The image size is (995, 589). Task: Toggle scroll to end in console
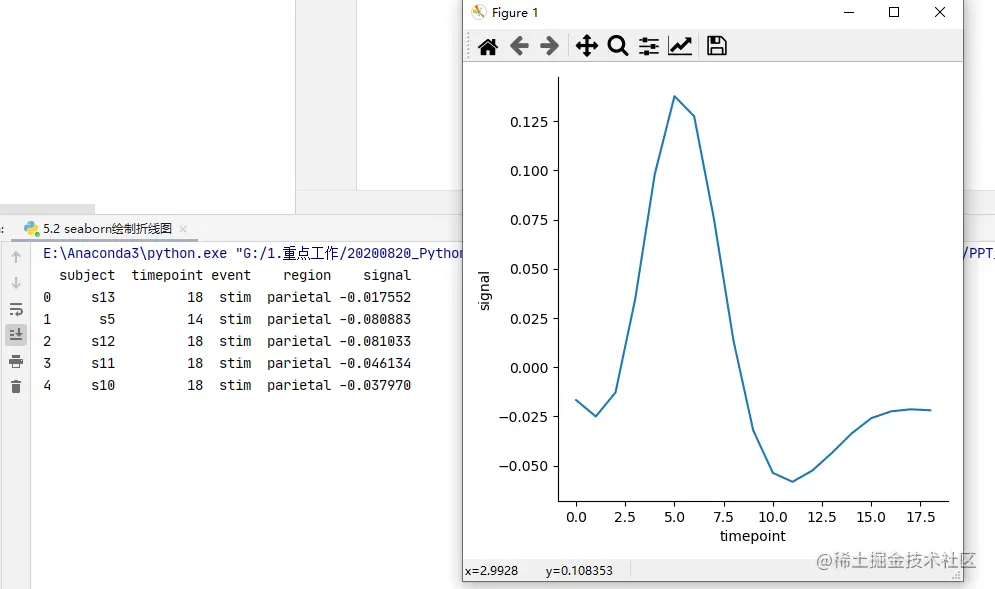click(x=16, y=334)
